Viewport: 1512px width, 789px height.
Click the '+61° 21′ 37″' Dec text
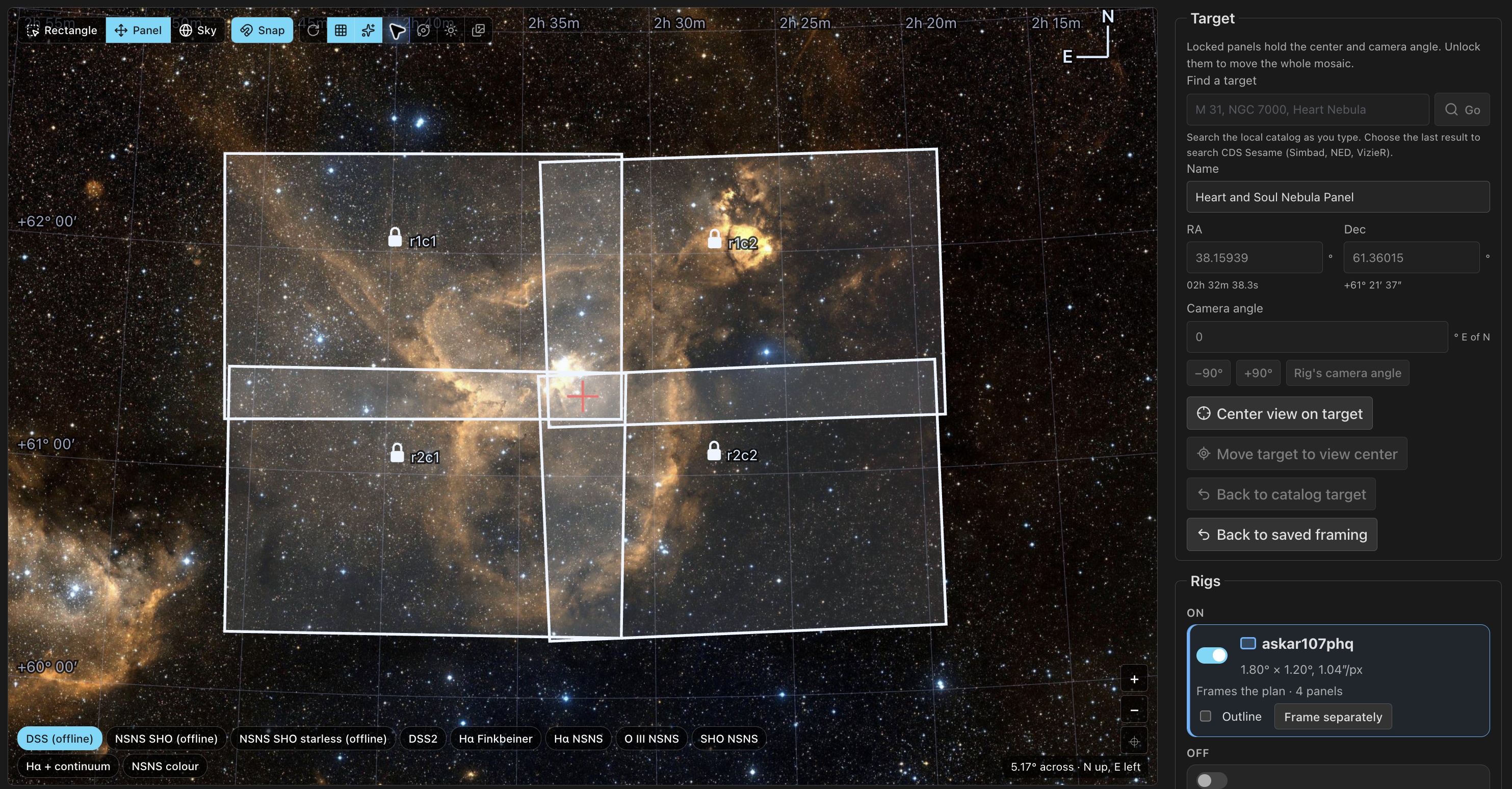pos(1372,285)
